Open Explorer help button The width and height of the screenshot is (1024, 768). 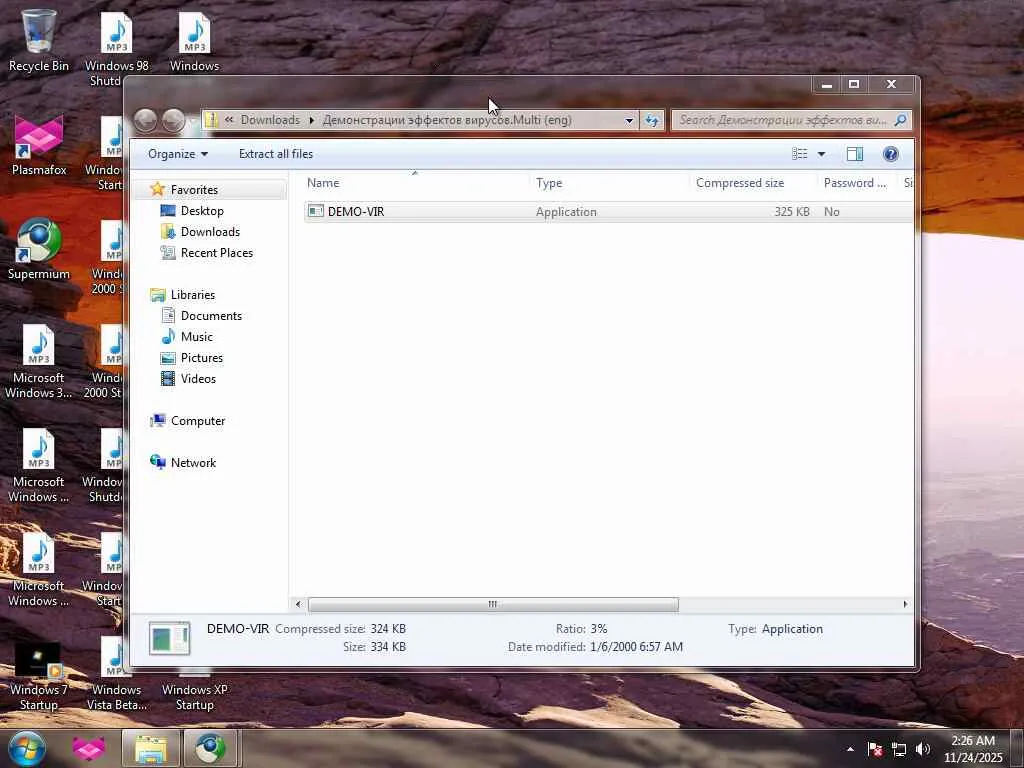click(x=890, y=154)
